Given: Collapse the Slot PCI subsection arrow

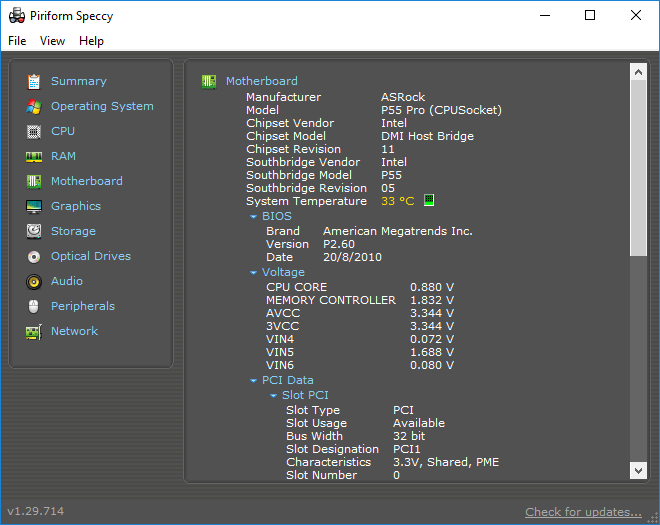Looking at the screenshot, I should [x=274, y=395].
